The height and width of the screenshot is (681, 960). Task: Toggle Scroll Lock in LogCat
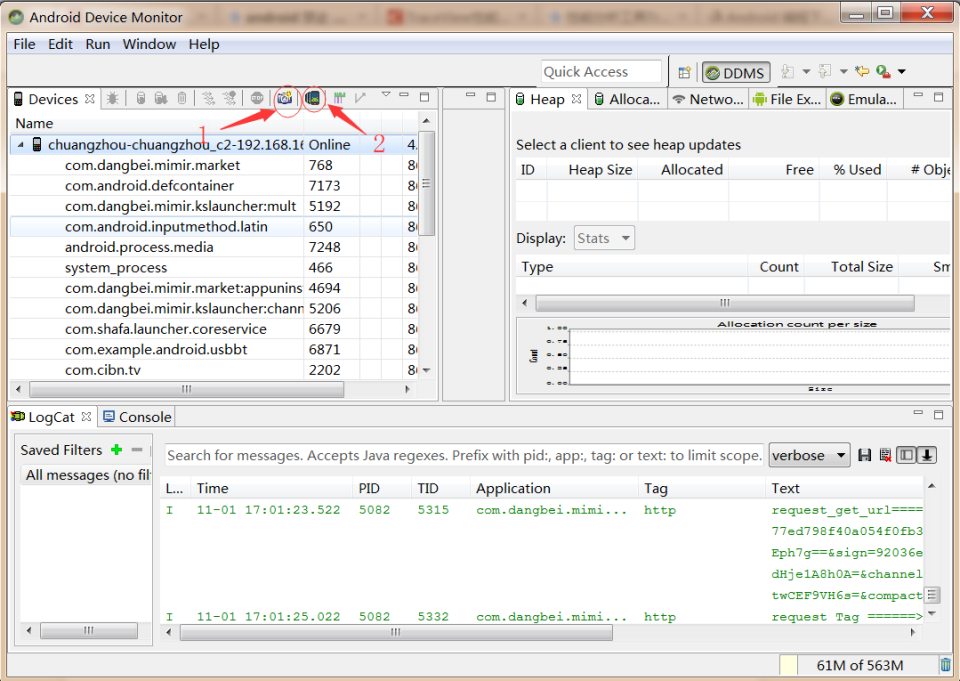[928, 455]
